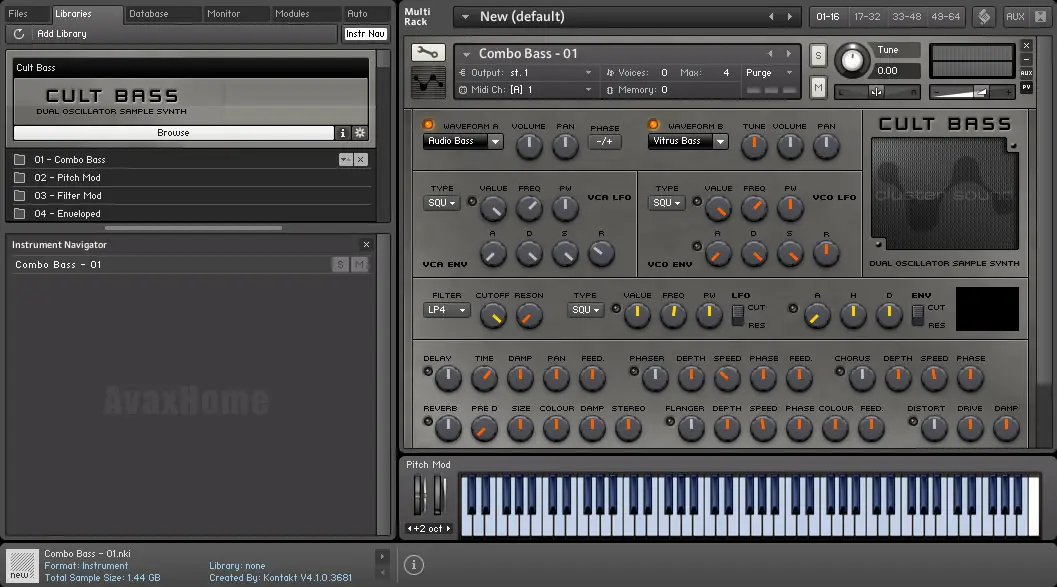Image resolution: width=1057 pixels, height=587 pixels.
Task: Solo the Combo Bass instrument
Action: (x=818, y=55)
